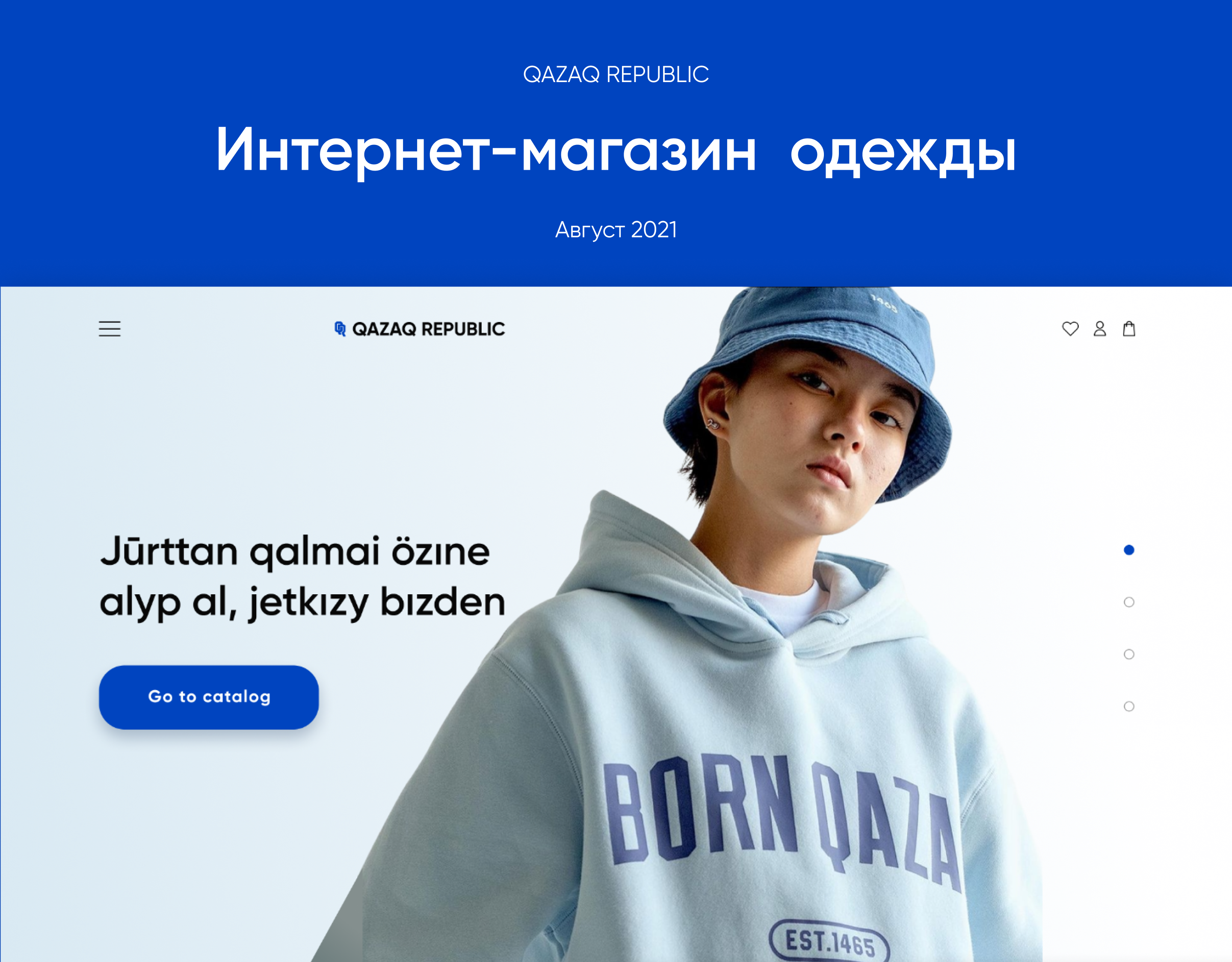The image size is (1232, 962).
Task: Open the shopping bag cart
Action: [1129, 329]
